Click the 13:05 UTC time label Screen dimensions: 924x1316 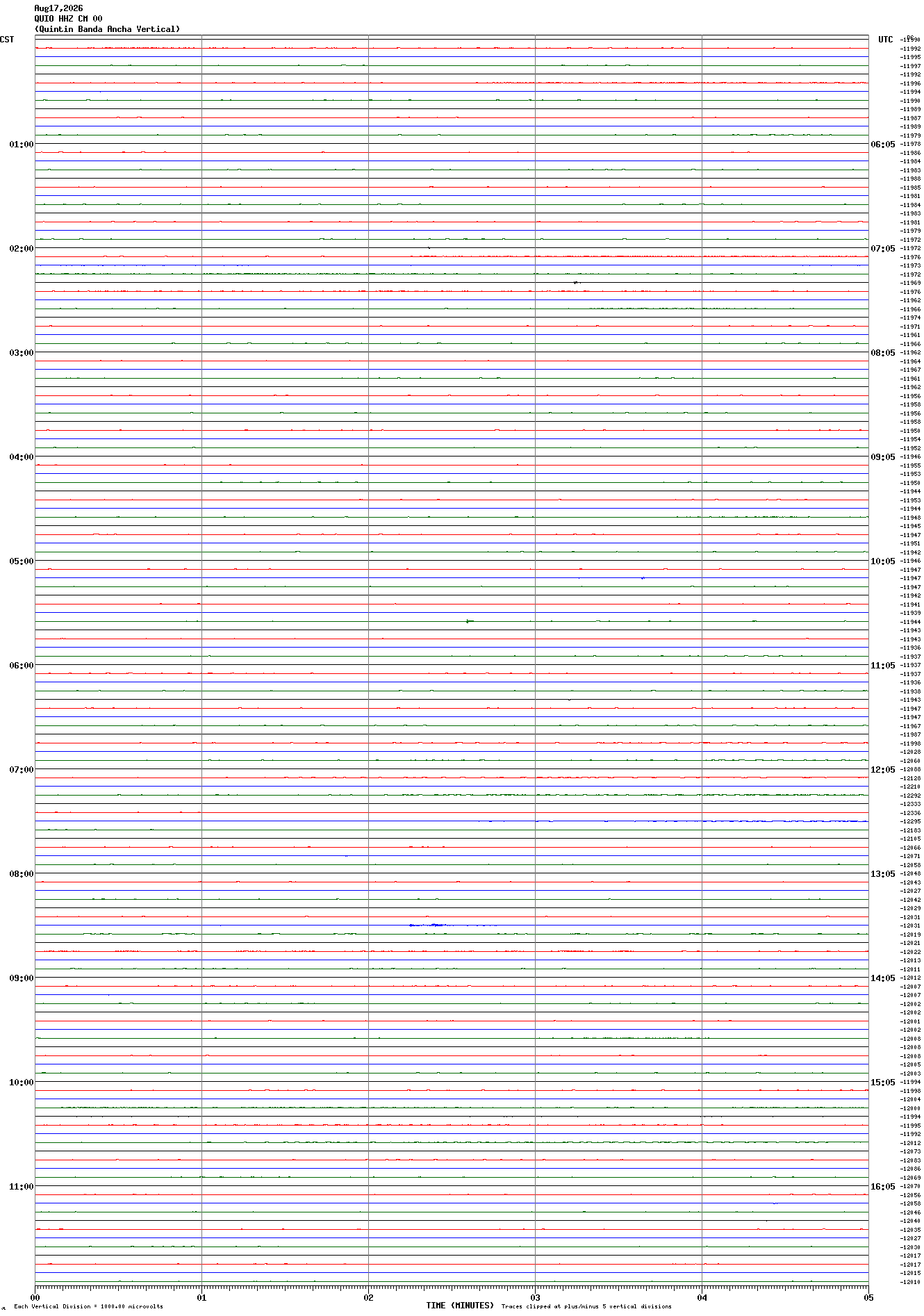883,874
